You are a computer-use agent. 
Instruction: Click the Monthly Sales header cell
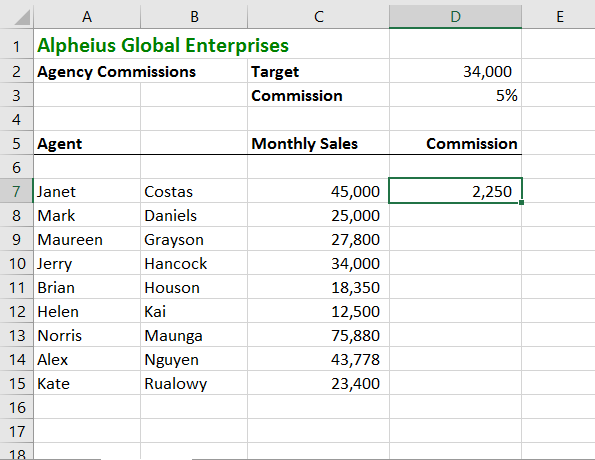point(318,143)
